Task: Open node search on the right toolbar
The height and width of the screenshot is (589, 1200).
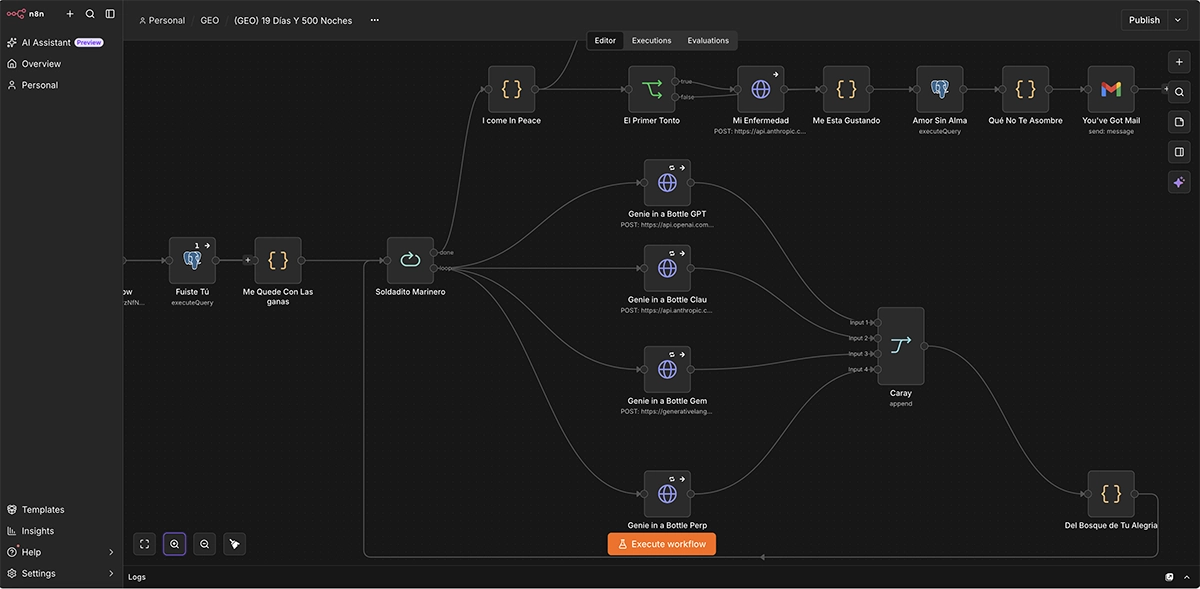Action: (x=1179, y=92)
